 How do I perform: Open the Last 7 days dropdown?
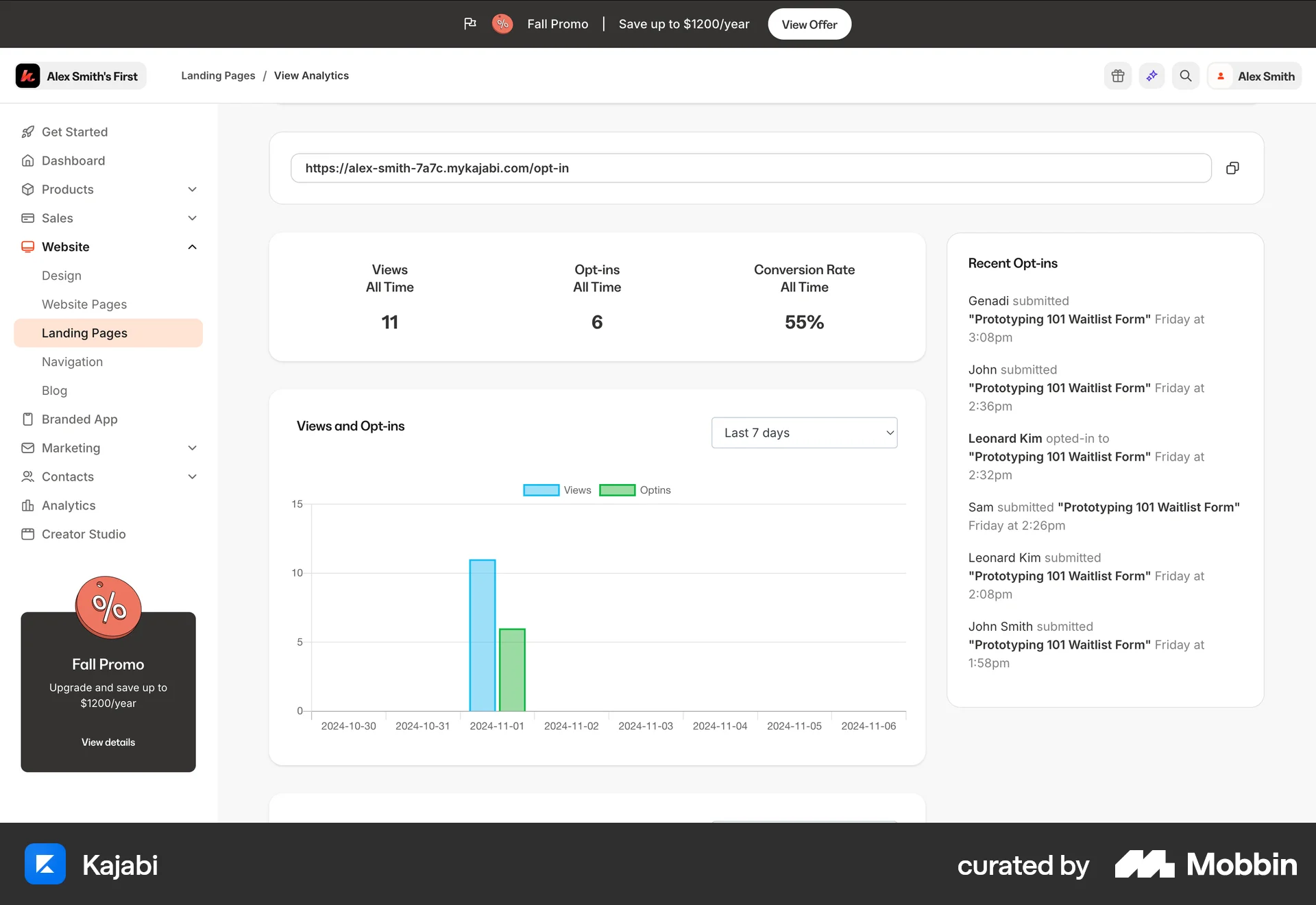(x=804, y=433)
